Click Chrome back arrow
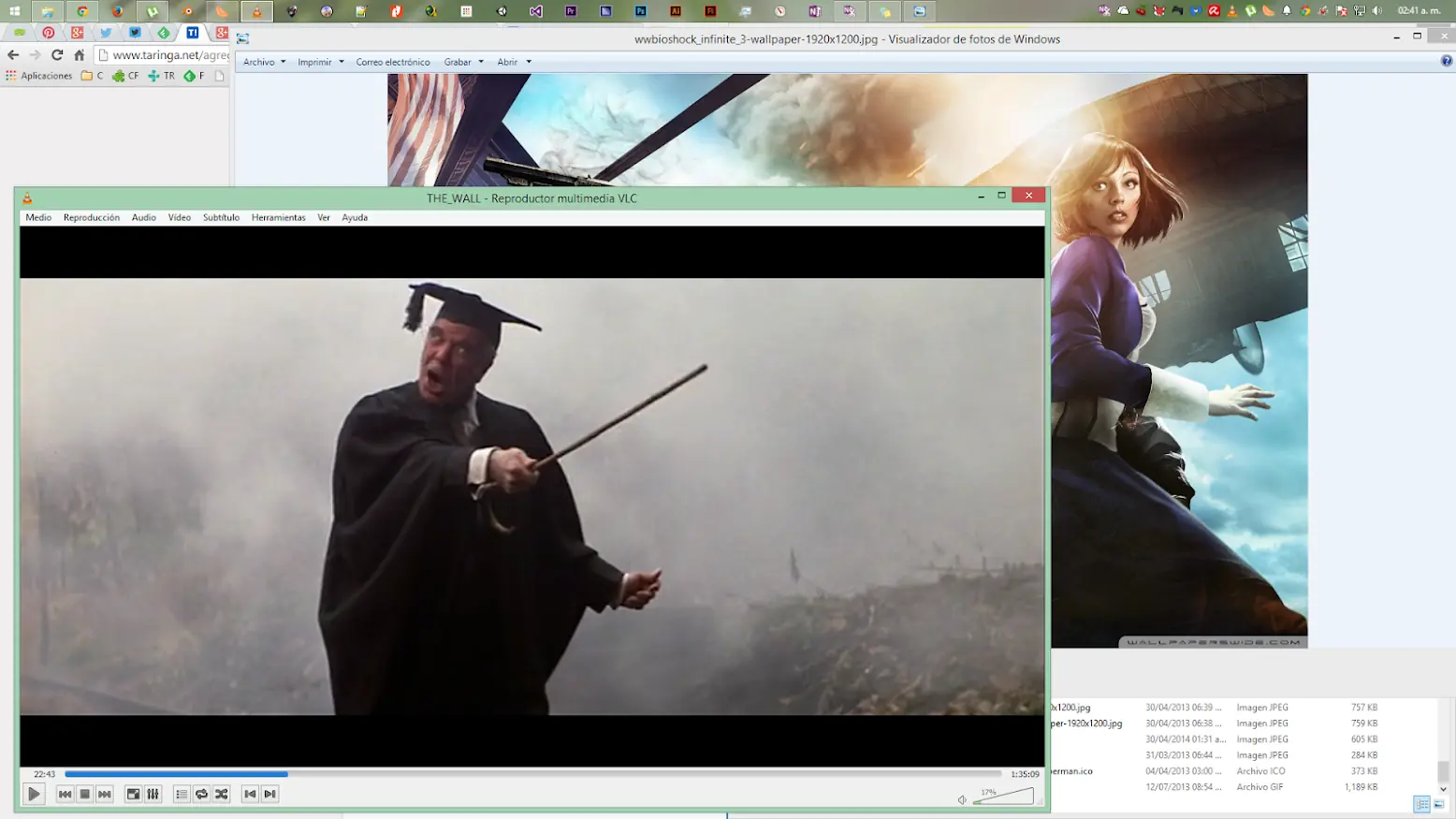This screenshot has width=1456, height=819. (13, 55)
